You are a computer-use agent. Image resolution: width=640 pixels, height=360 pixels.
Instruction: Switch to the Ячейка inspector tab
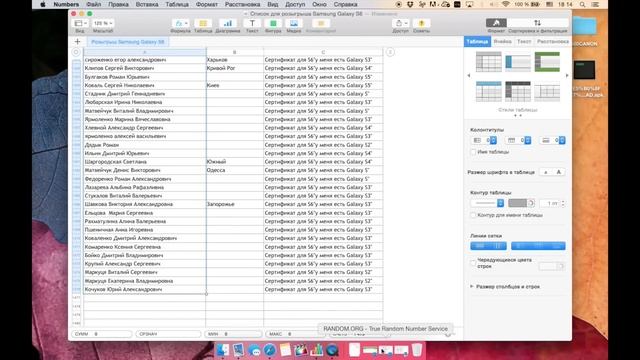point(502,42)
